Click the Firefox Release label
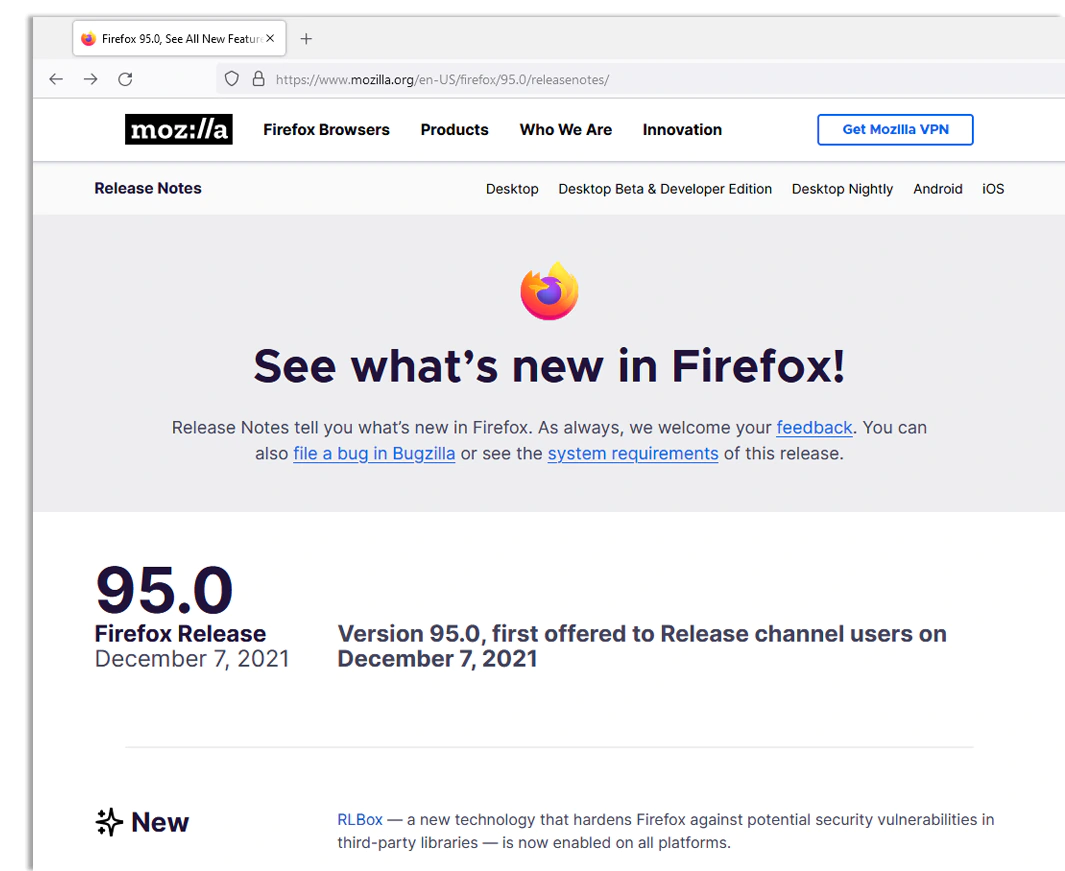Viewport: 1065px width, 871px height. 180,633
